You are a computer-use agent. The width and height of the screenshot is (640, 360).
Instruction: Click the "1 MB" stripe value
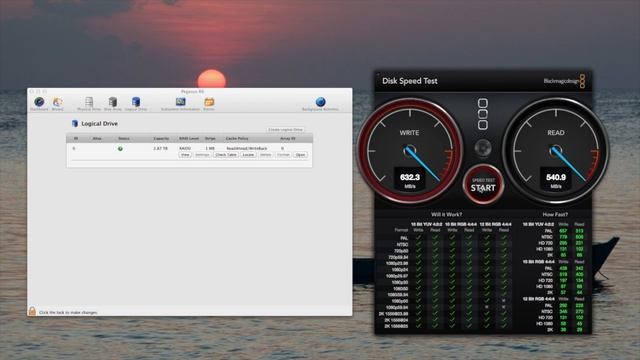click(x=210, y=149)
